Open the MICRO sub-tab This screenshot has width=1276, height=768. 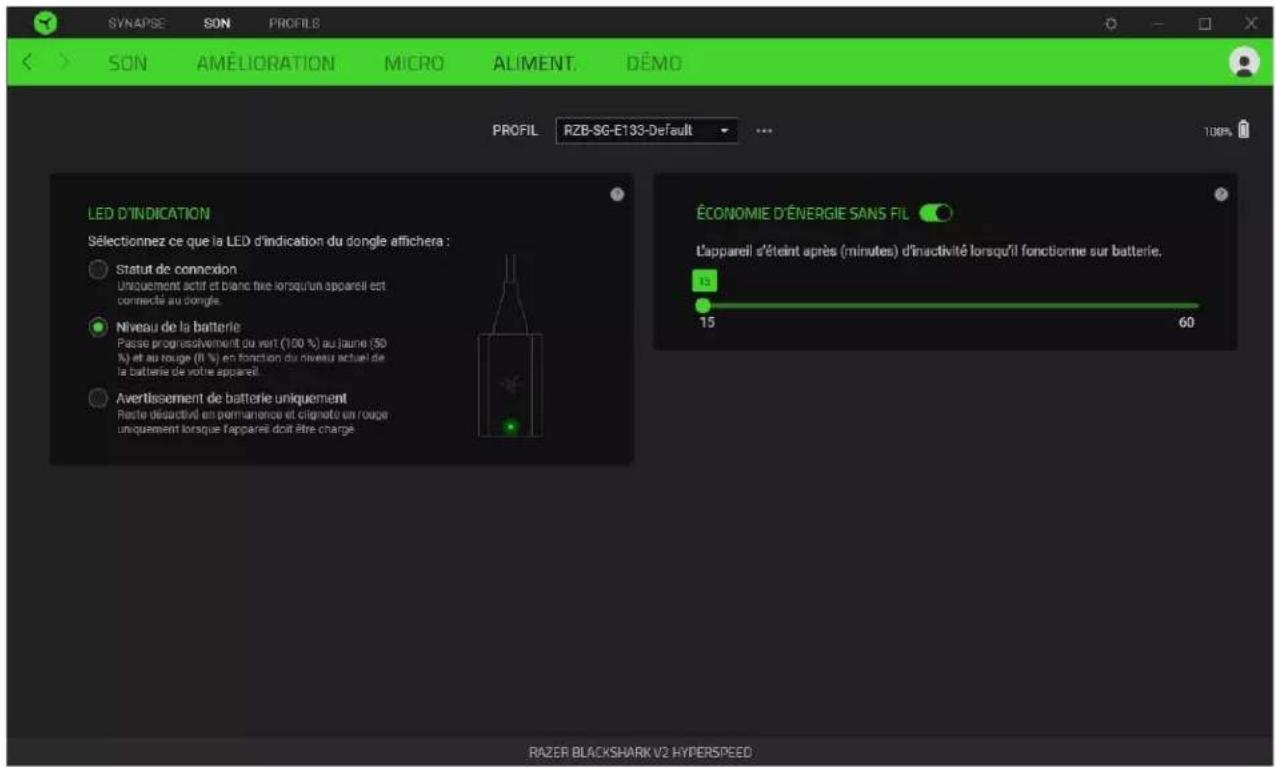[x=414, y=63]
